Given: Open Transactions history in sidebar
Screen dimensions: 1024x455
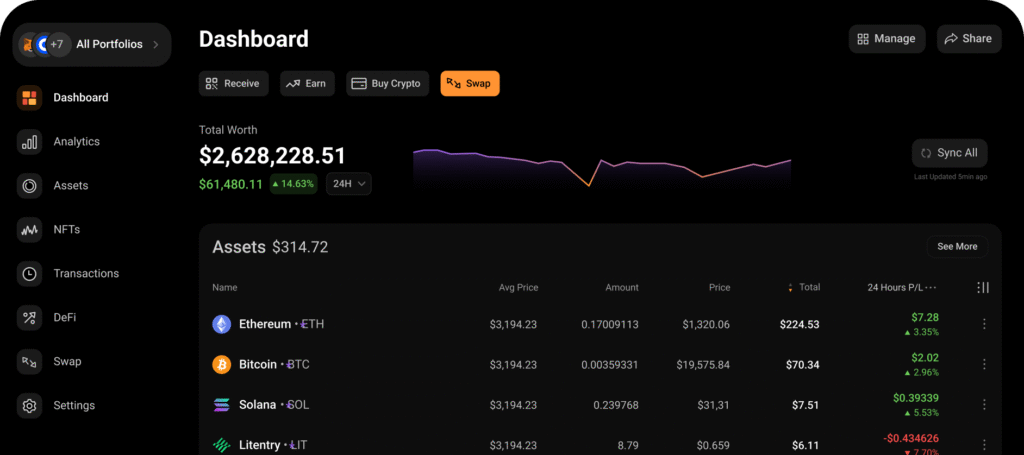Looking at the screenshot, I should pyautogui.click(x=68, y=274).
